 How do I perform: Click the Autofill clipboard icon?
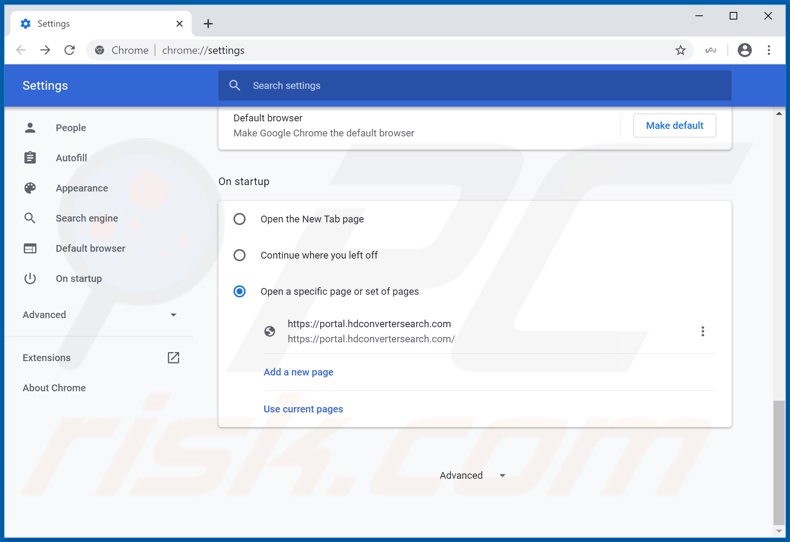(30, 158)
